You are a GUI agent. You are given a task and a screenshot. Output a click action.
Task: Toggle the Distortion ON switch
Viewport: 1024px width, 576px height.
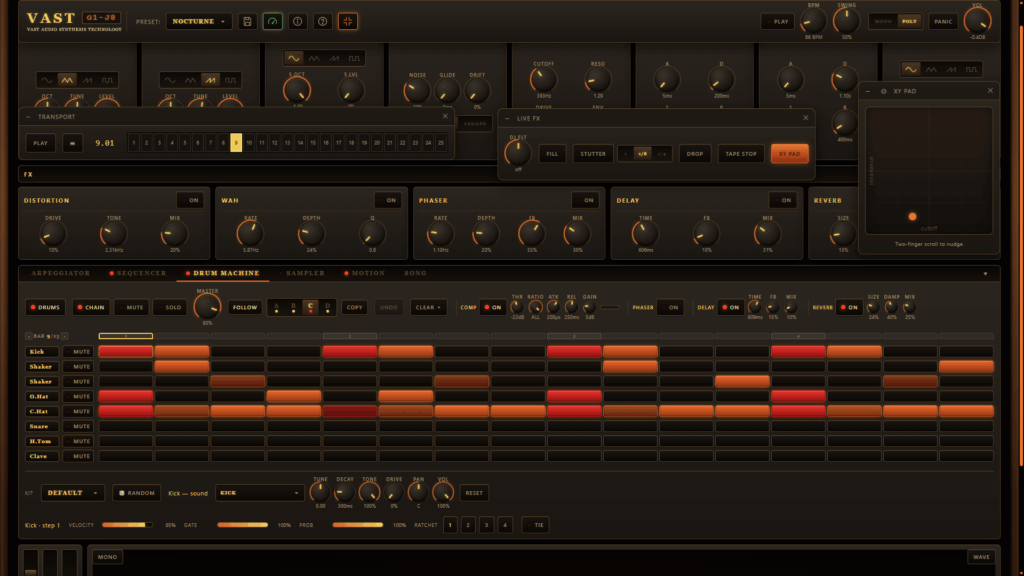pos(190,200)
